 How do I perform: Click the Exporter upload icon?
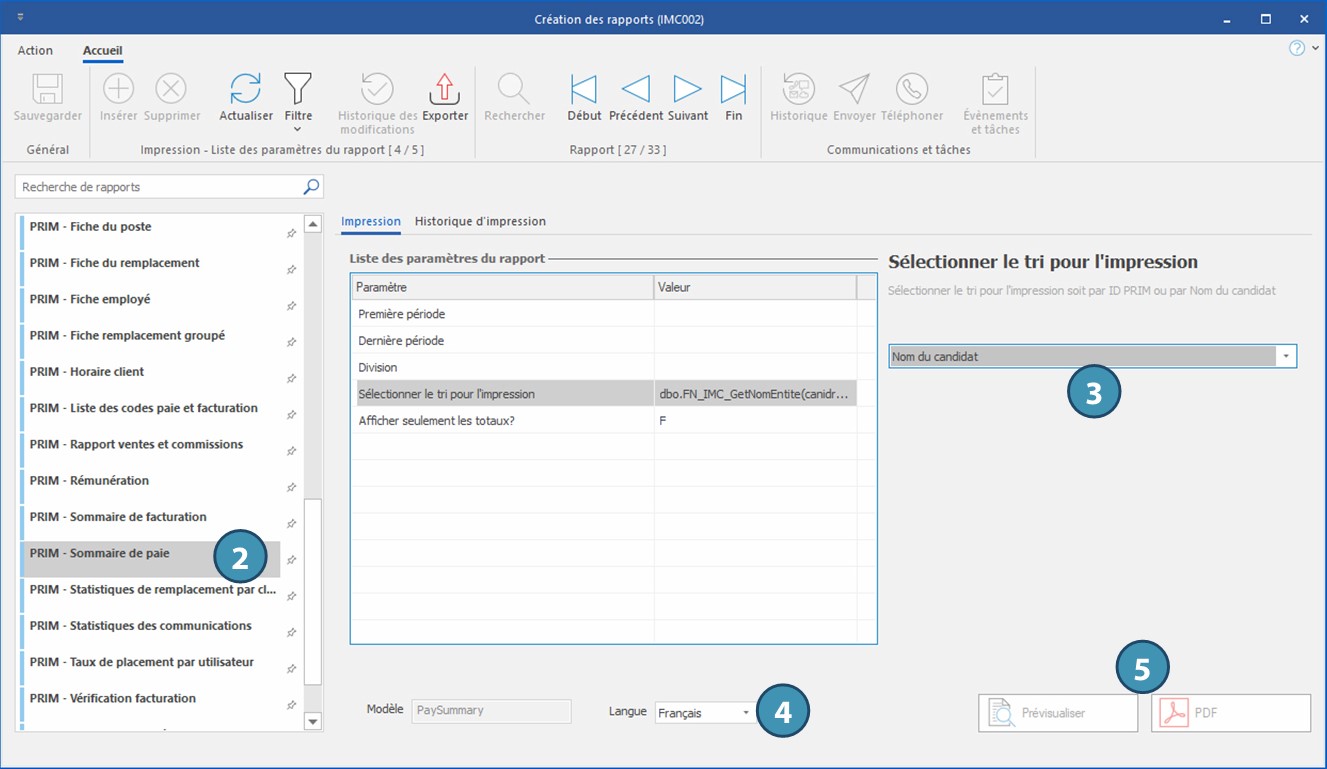click(x=445, y=90)
